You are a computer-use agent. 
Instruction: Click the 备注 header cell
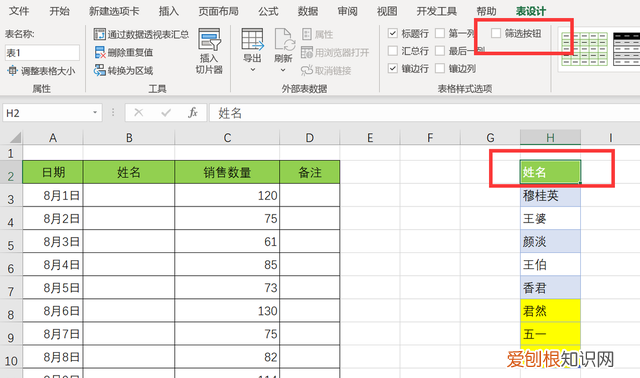click(x=309, y=172)
